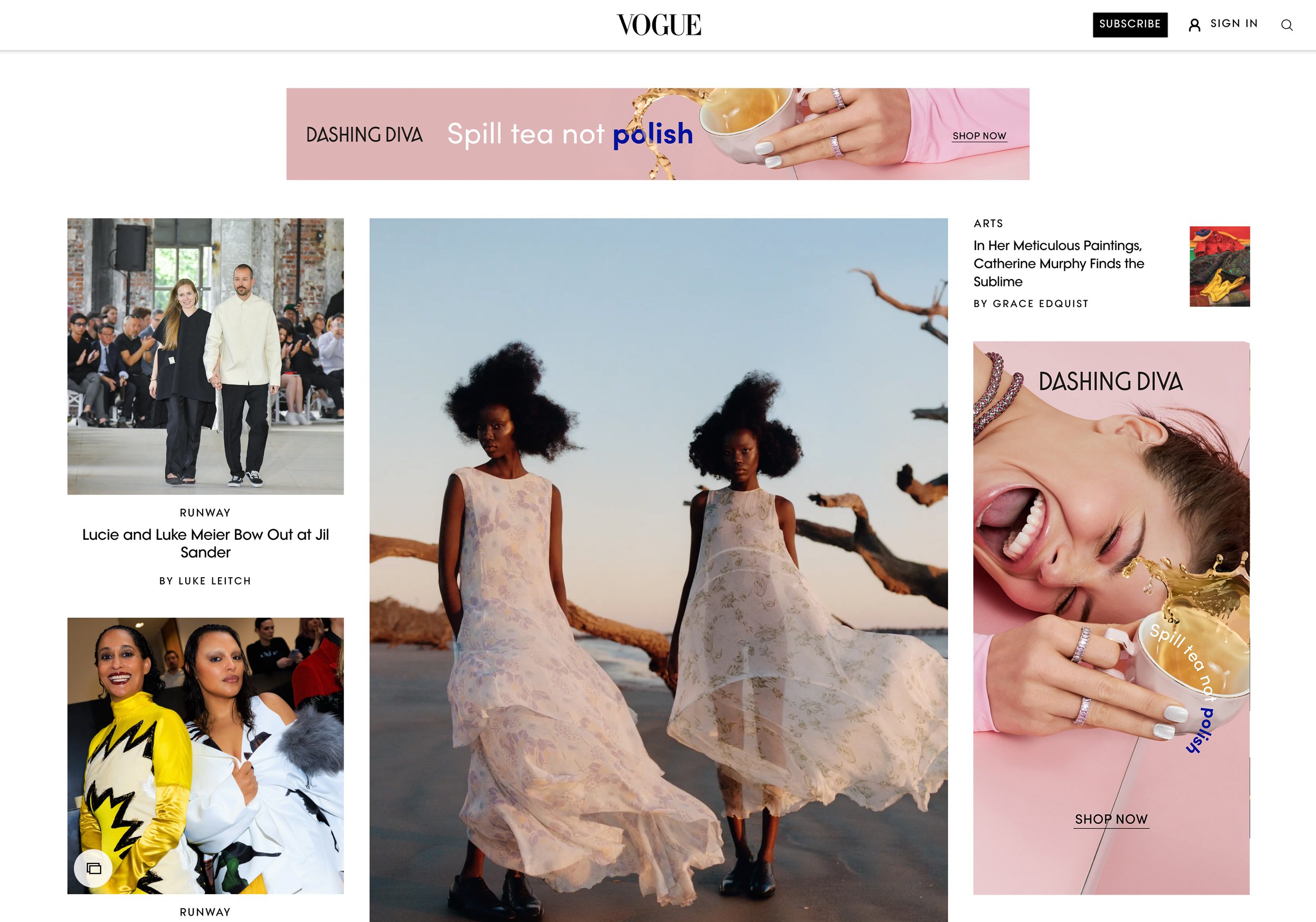The image size is (1316, 922).
Task: Open the central beach photo of two models
Action: pyautogui.click(x=658, y=570)
